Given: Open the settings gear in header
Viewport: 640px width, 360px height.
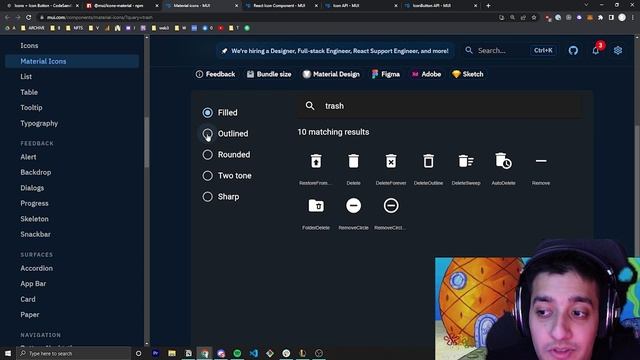Looking at the screenshot, I should tap(618, 51).
